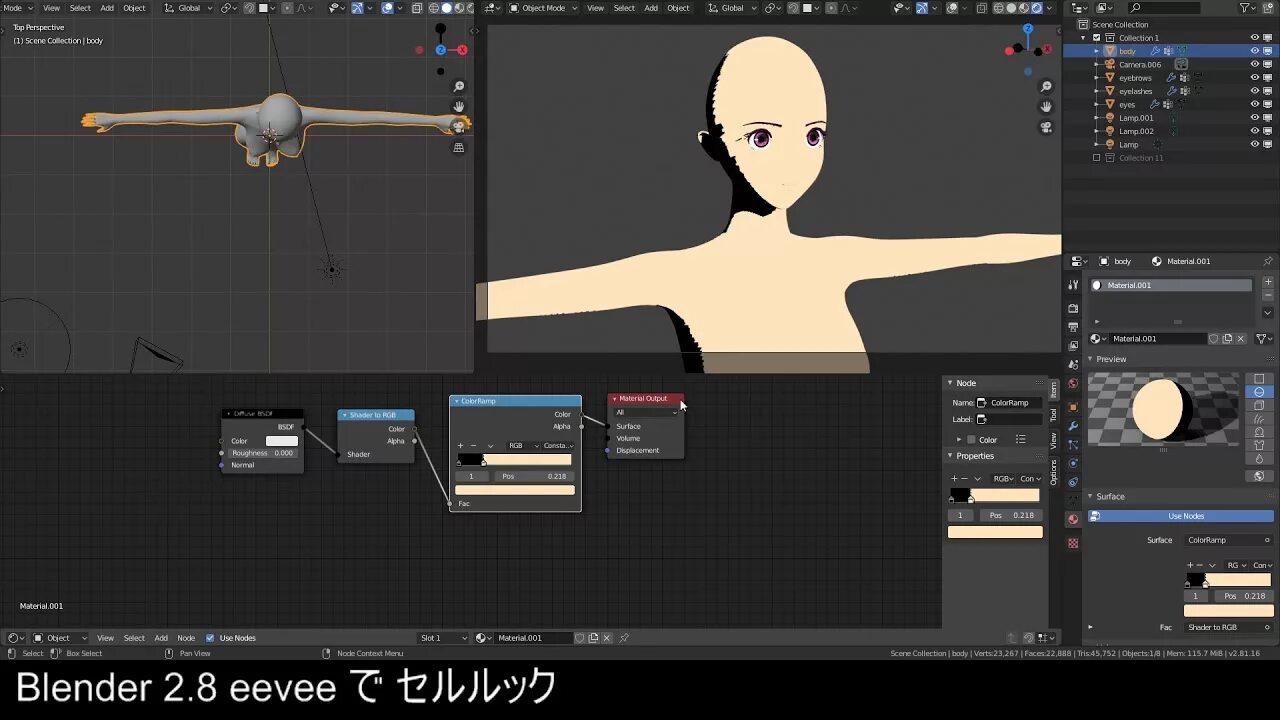Adjust Roughness slider on Diffuse BSDF node
Image resolution: width=1280 pixels, height=720 pixels.
(x=262, y=453)
